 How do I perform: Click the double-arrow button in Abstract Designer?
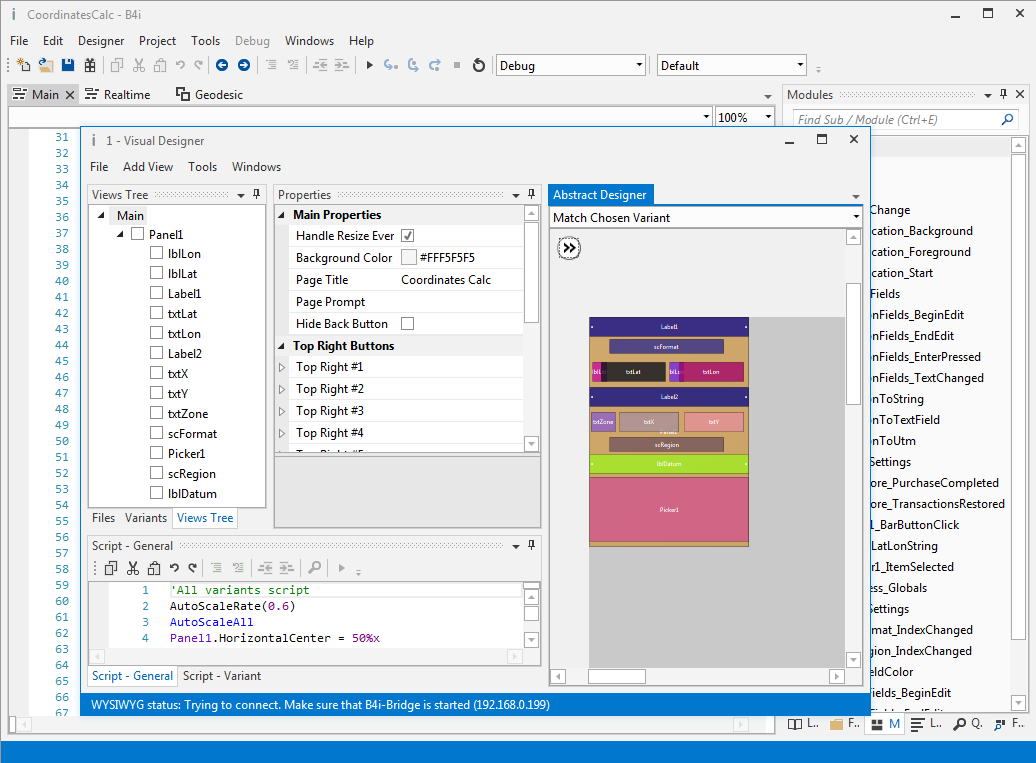tap(569, 248)
